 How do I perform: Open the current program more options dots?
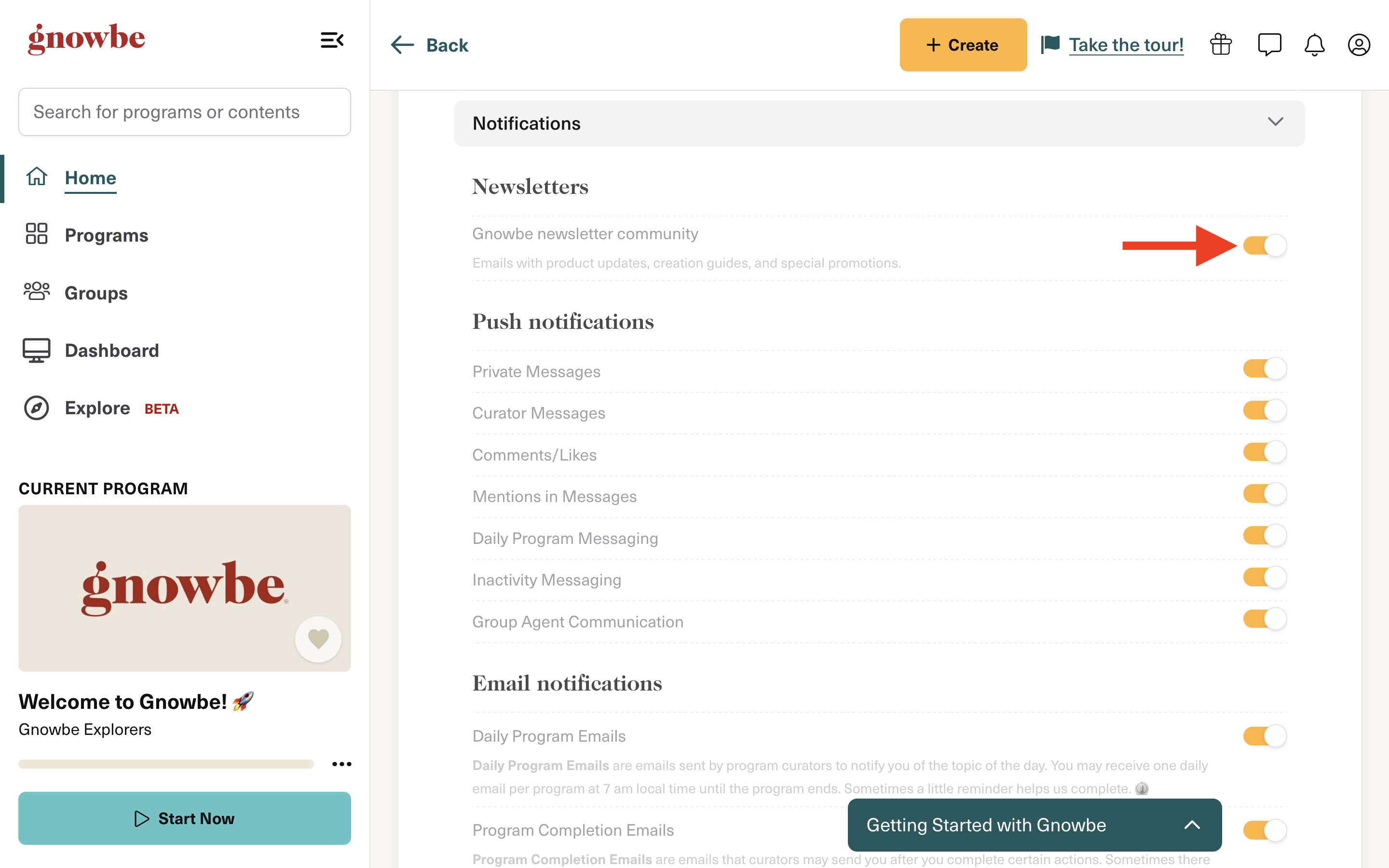pyautogui.click(x=341, y=764)
